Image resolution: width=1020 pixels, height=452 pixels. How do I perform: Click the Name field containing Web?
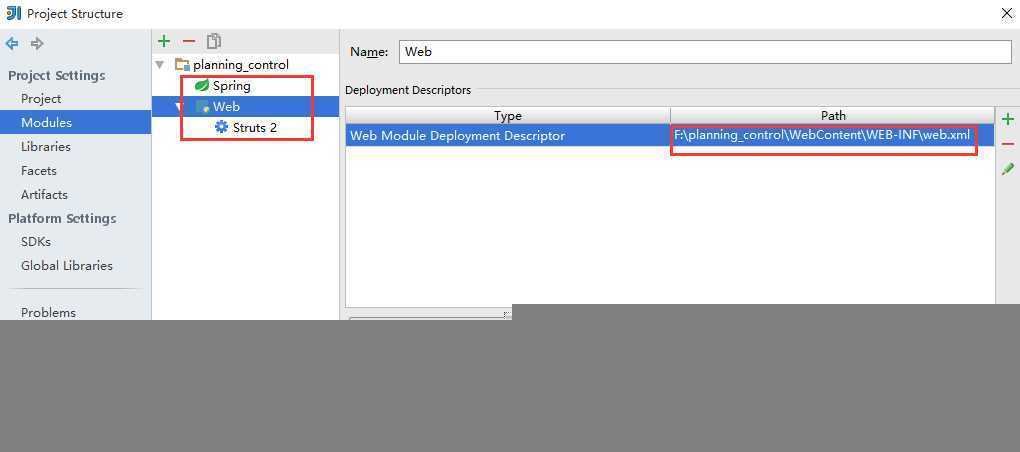(705, 51)
